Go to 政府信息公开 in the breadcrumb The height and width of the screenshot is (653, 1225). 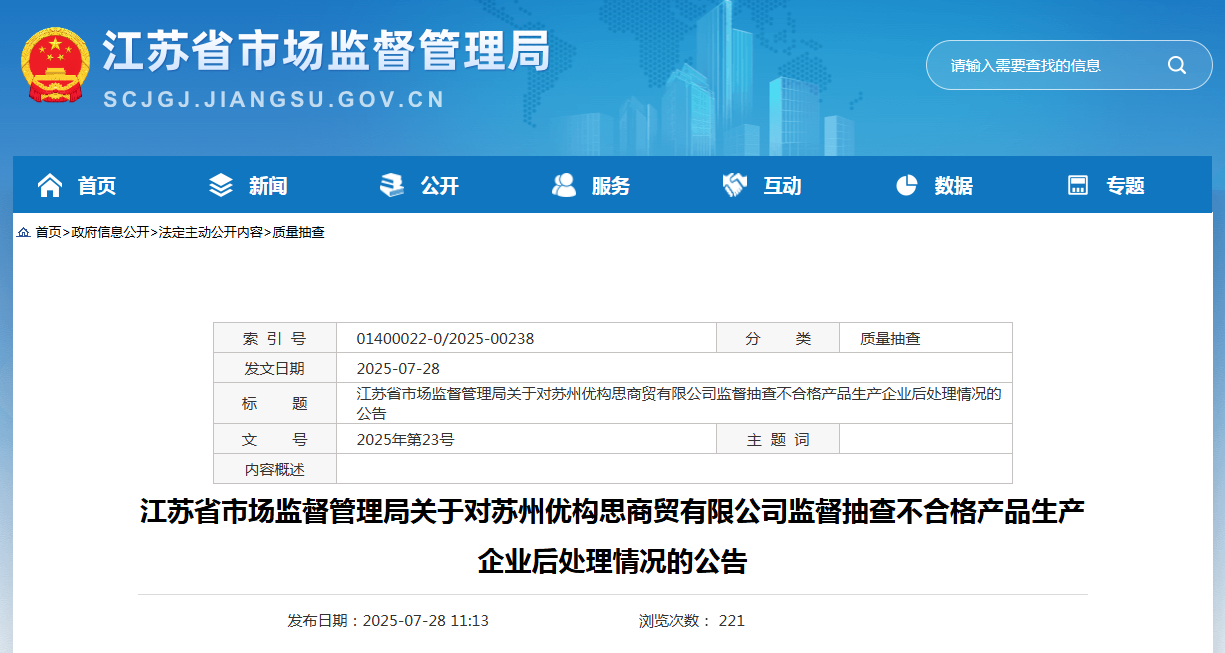click(x=110, y=232)
